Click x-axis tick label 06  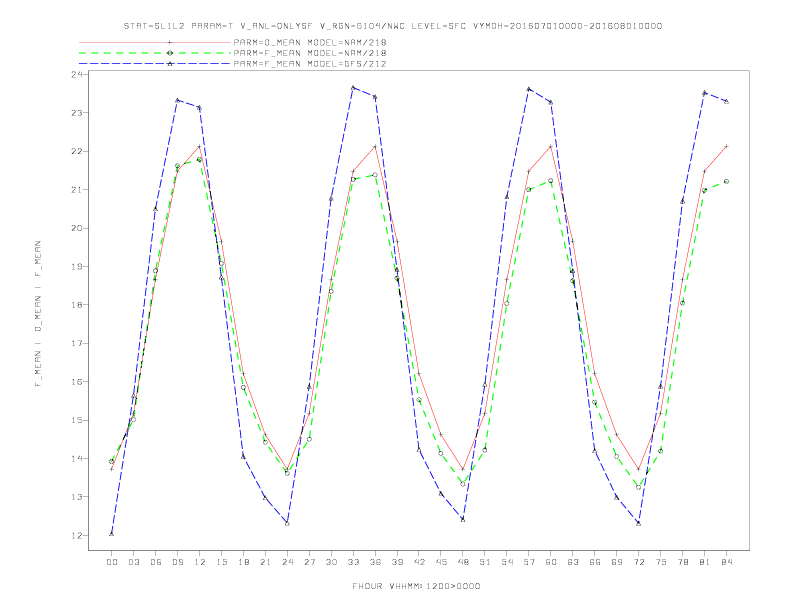[x=155, y=562]
